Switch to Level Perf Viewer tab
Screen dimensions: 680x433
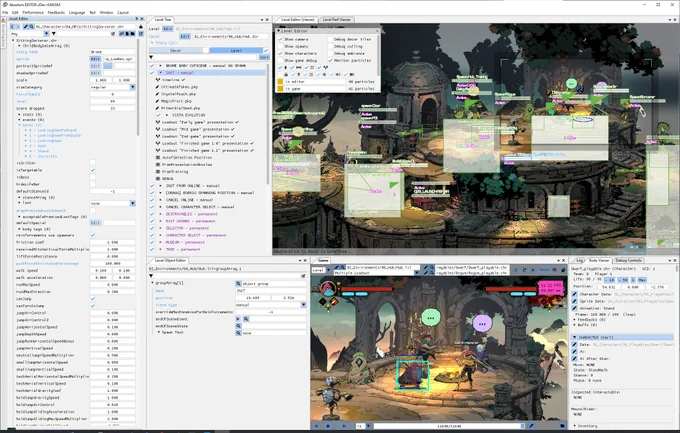pos(337,20)
